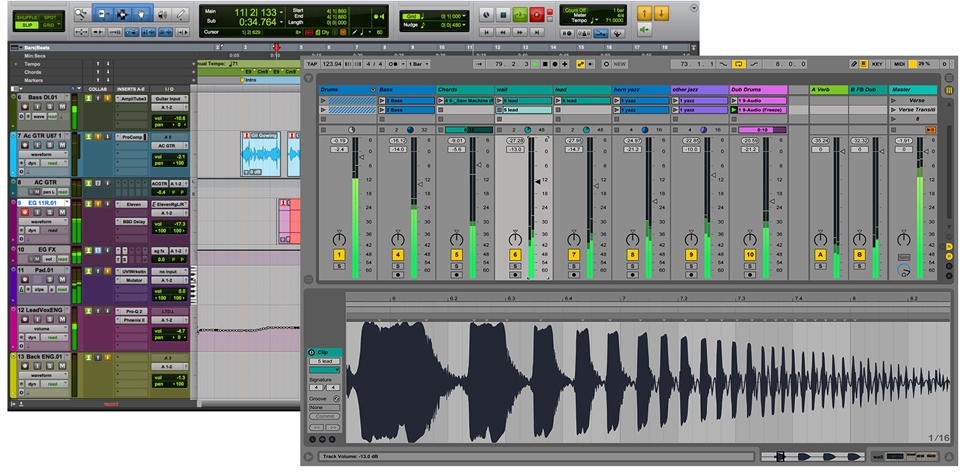Open Drums track fold arrow in Ableton
960x472 pixels.
[x=373, y=90]
